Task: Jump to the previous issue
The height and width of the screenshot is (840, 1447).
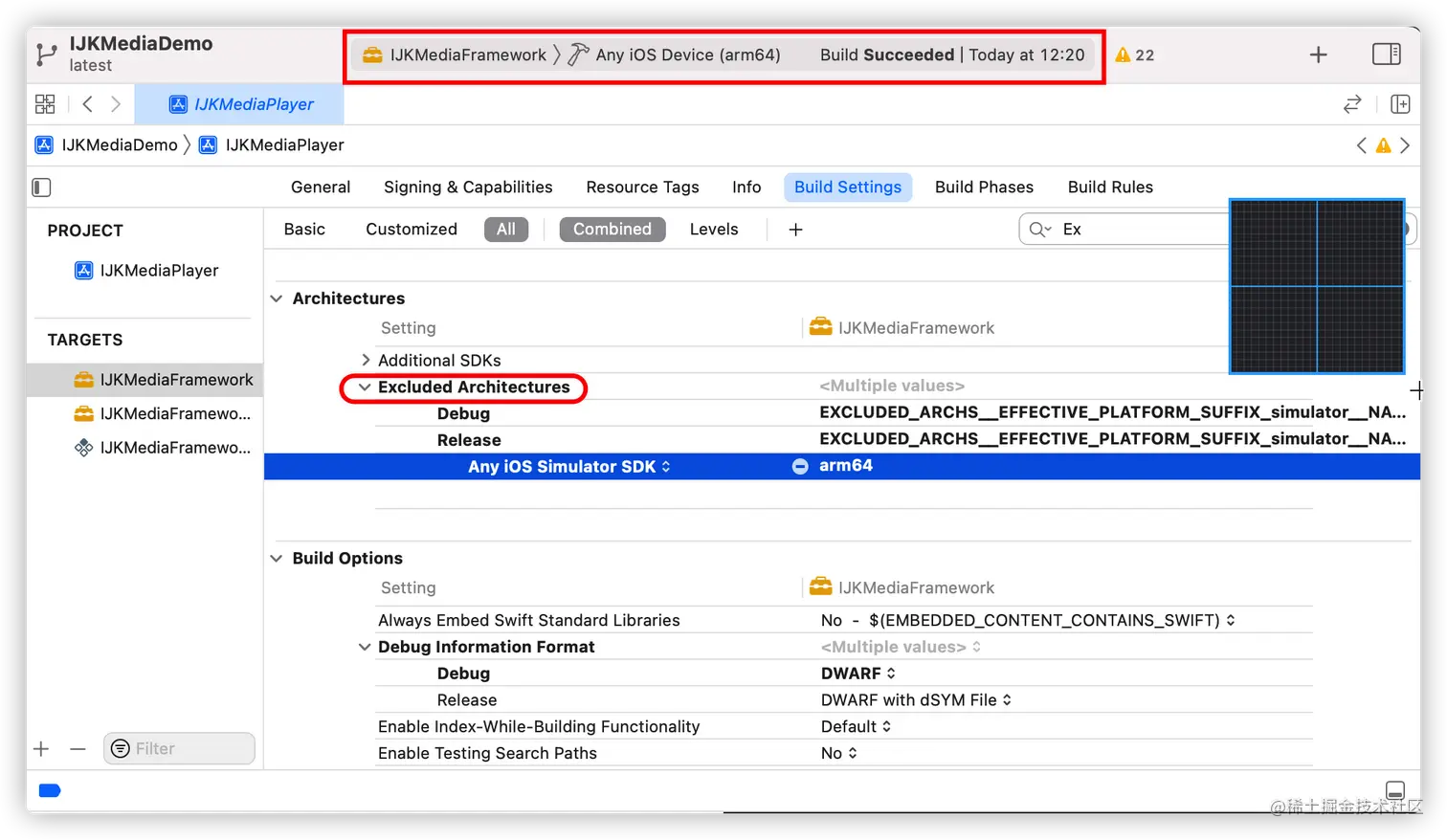Action: (x=1361, y=145)
